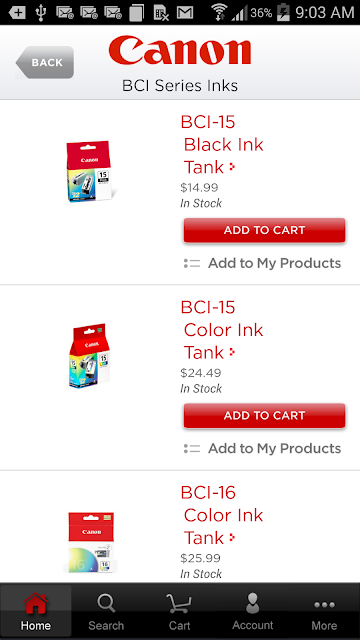Add BCI-15 Color Ink to My Products
Image resolution: width=360 pixels, height=640 pixels.
(262, 449)
